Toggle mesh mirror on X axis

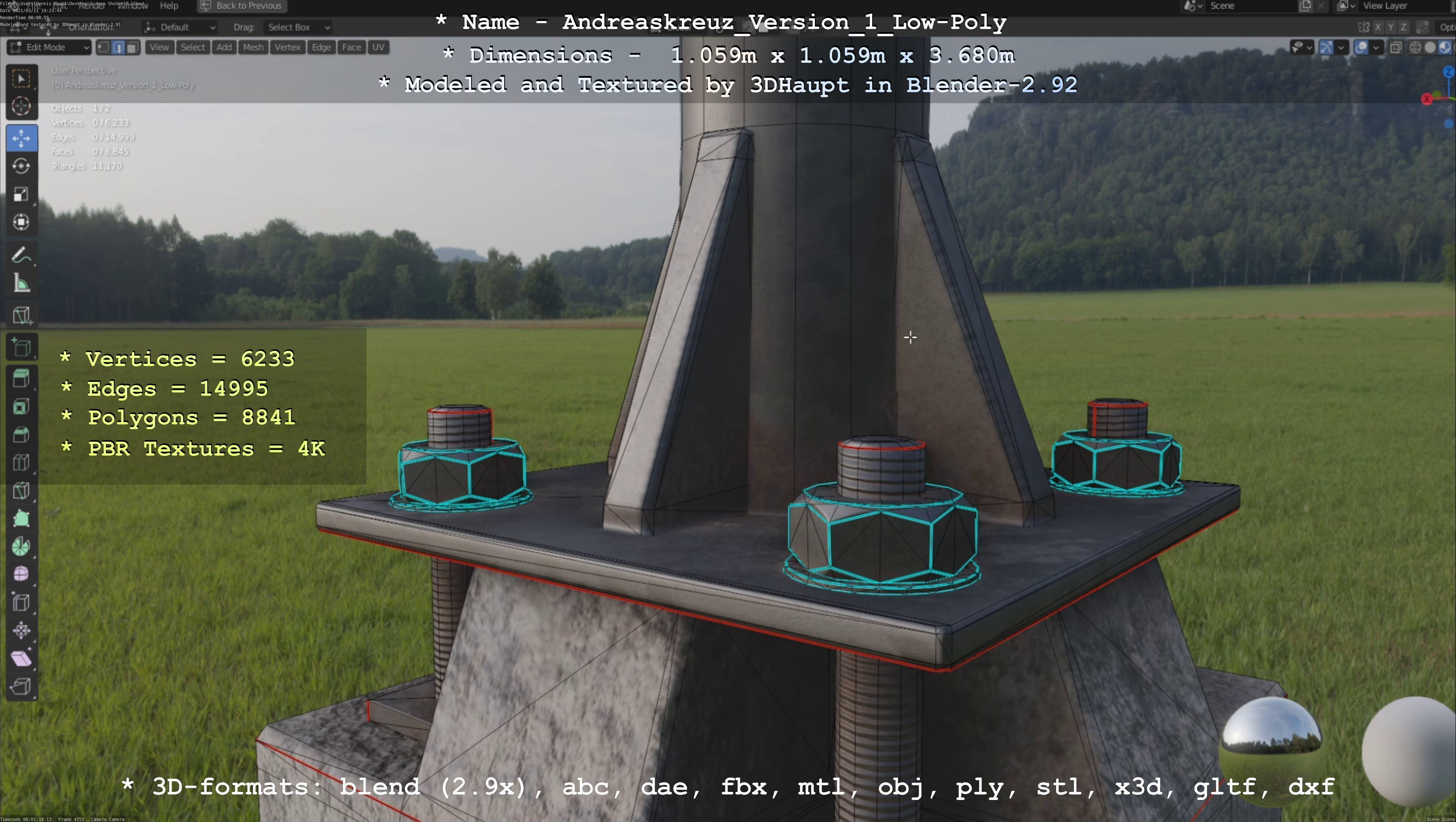click(x=1378, y=27)
